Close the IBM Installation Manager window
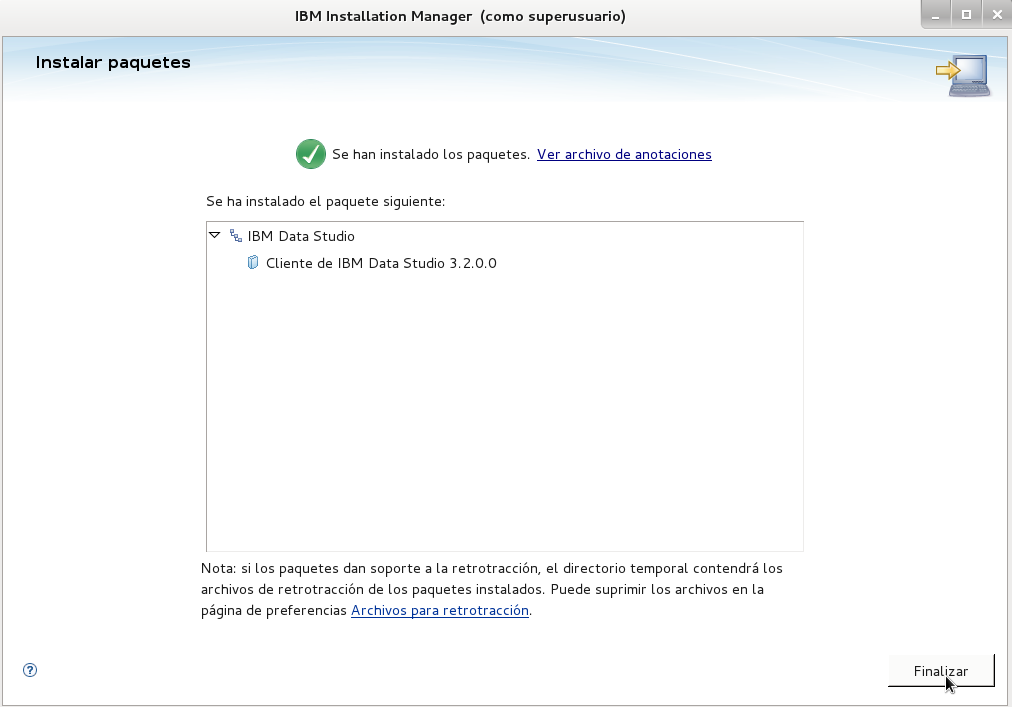Viewport: 1012px width, 707px height. click(x=997, y=15)
